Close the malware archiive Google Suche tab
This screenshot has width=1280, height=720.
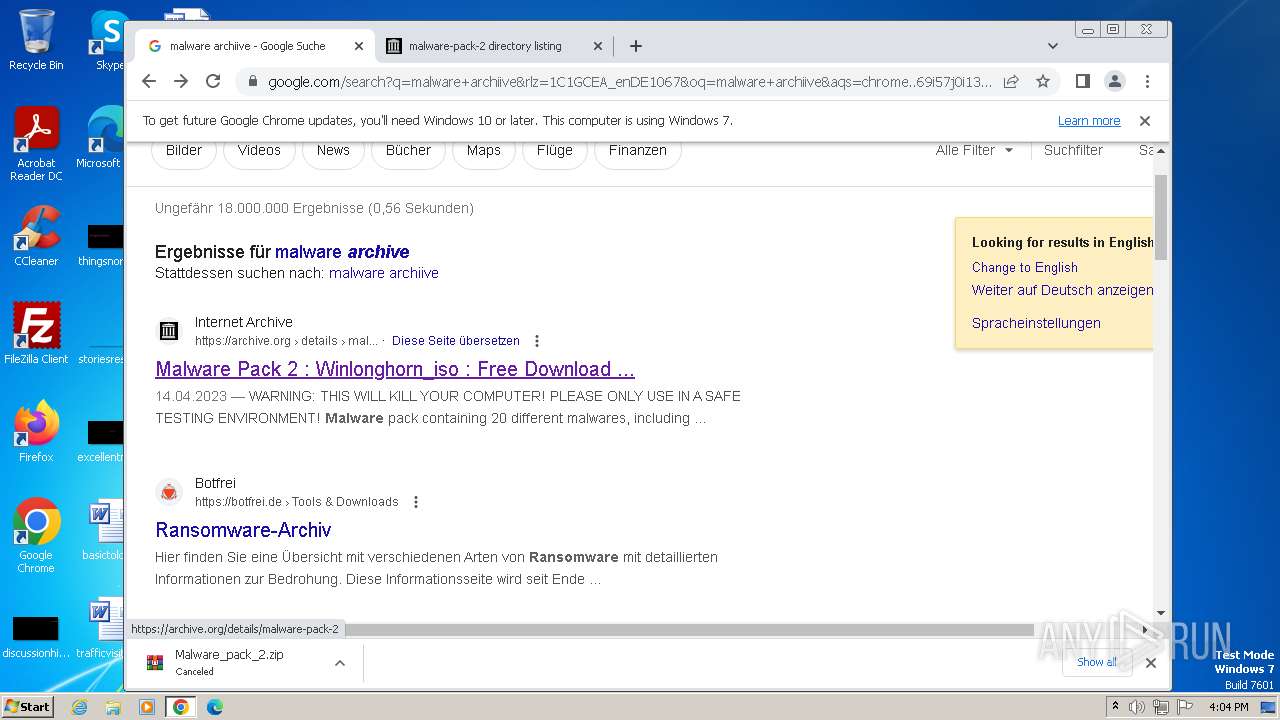pos(358,46)
